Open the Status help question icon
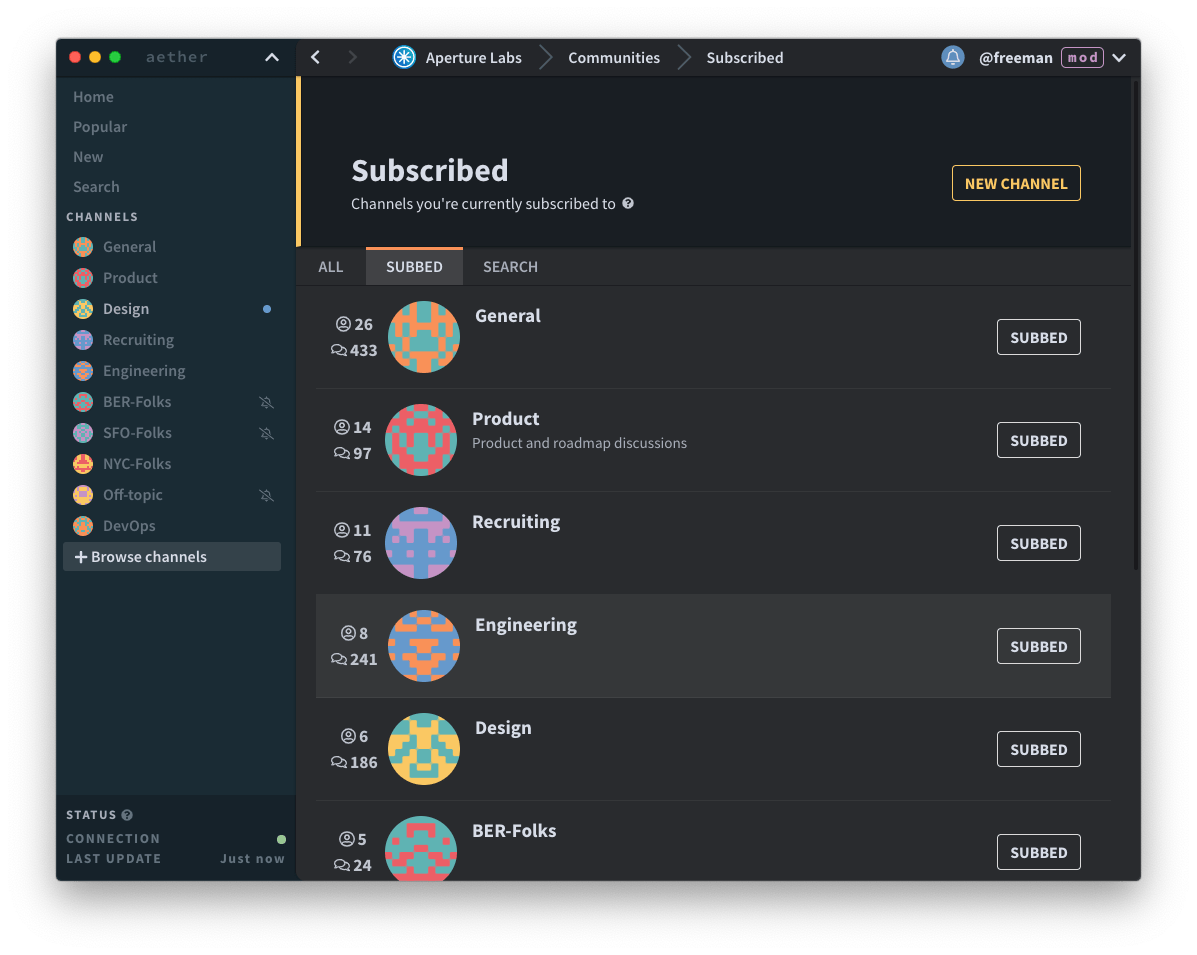 (x=127, y=815)
